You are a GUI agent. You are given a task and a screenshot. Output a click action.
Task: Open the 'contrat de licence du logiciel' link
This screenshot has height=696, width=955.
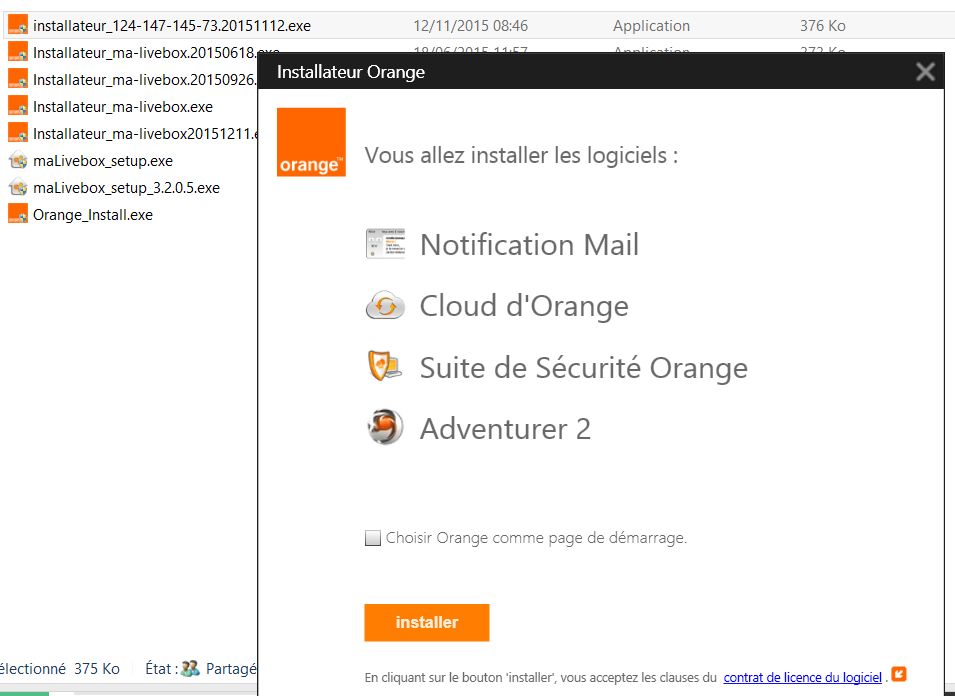pos(802,677)
